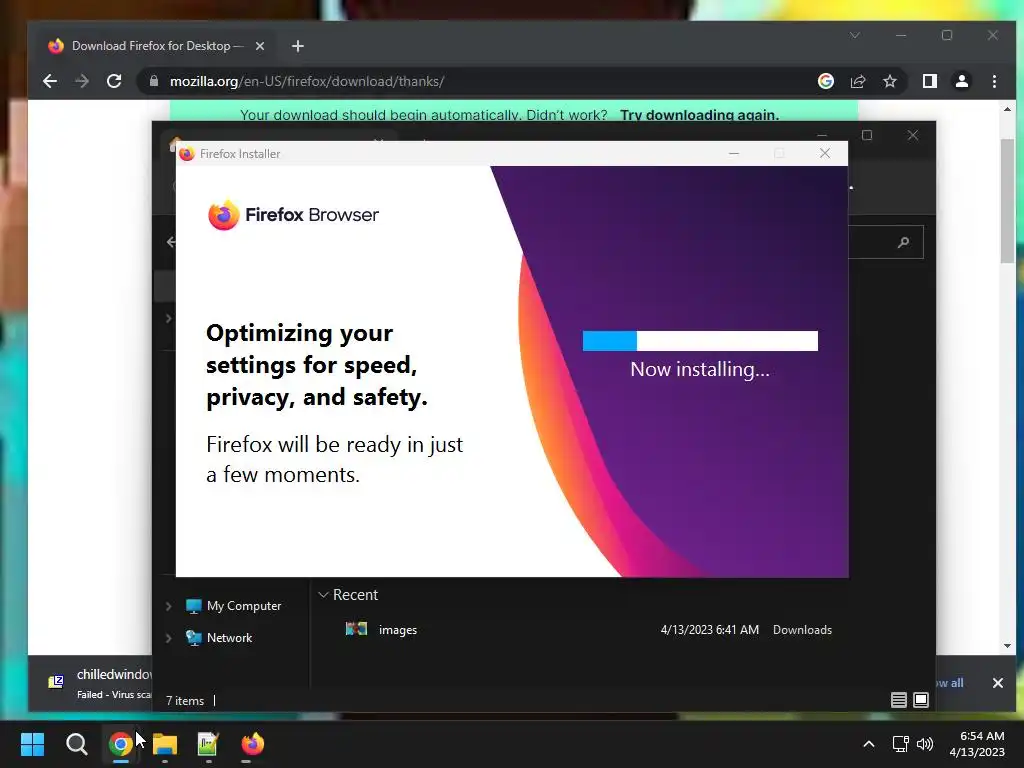This screenshot has height=768, width=1024.
Task: Close the Firefox Installer window
Action: 825,153
